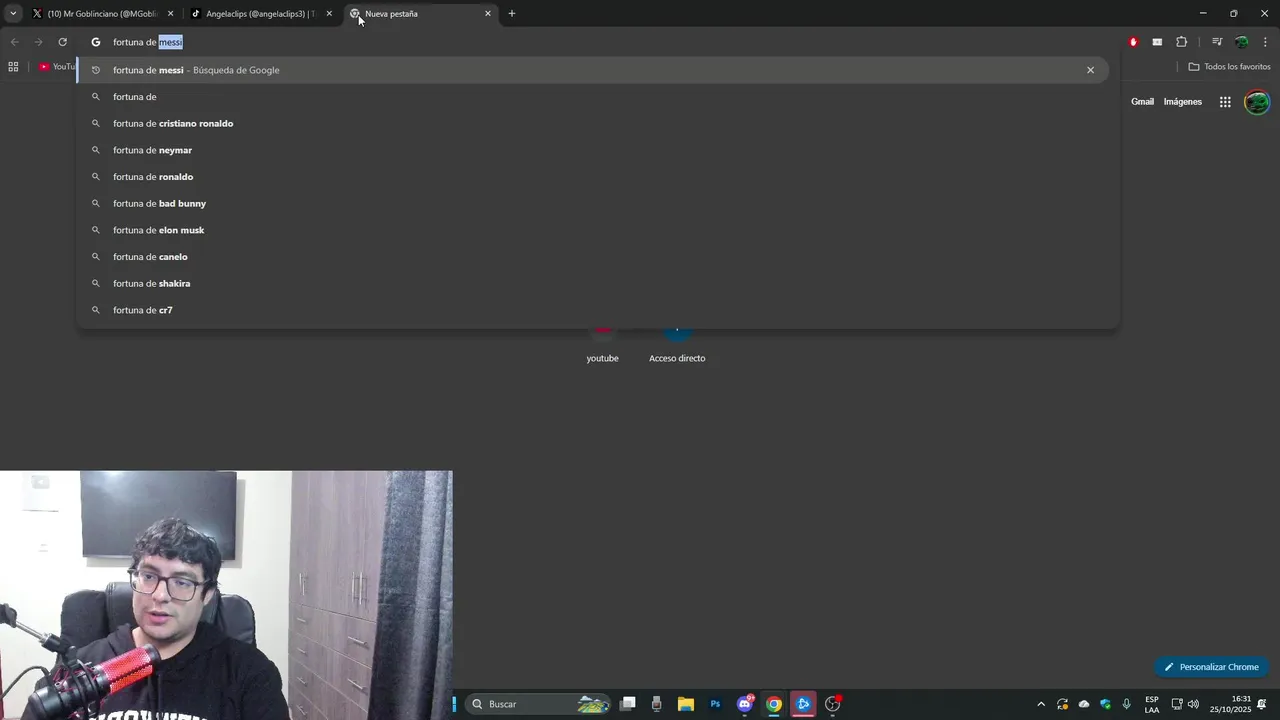
Task: Close the Nueva pestaña tab
Action: click(488, 14)
